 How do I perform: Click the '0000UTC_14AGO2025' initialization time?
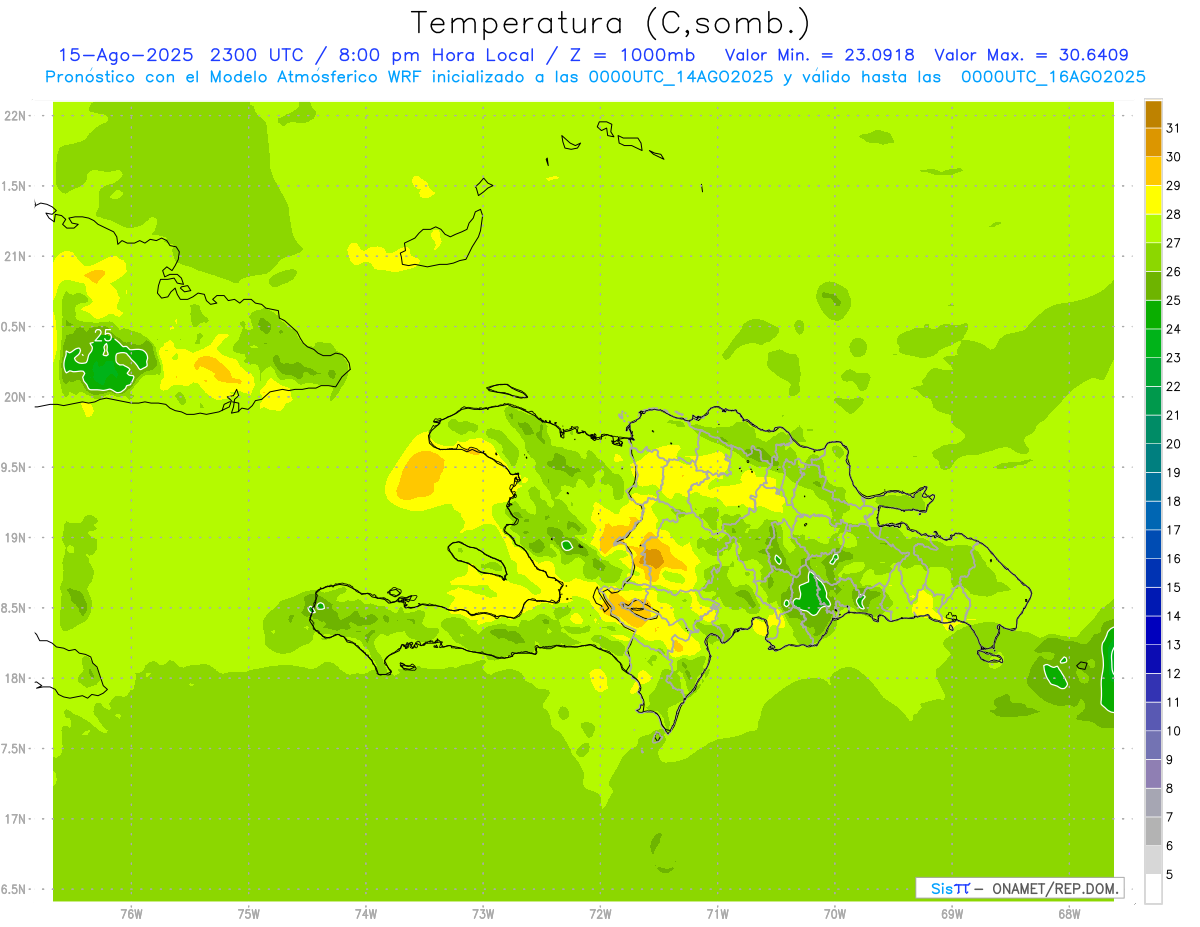pos(681,77)
